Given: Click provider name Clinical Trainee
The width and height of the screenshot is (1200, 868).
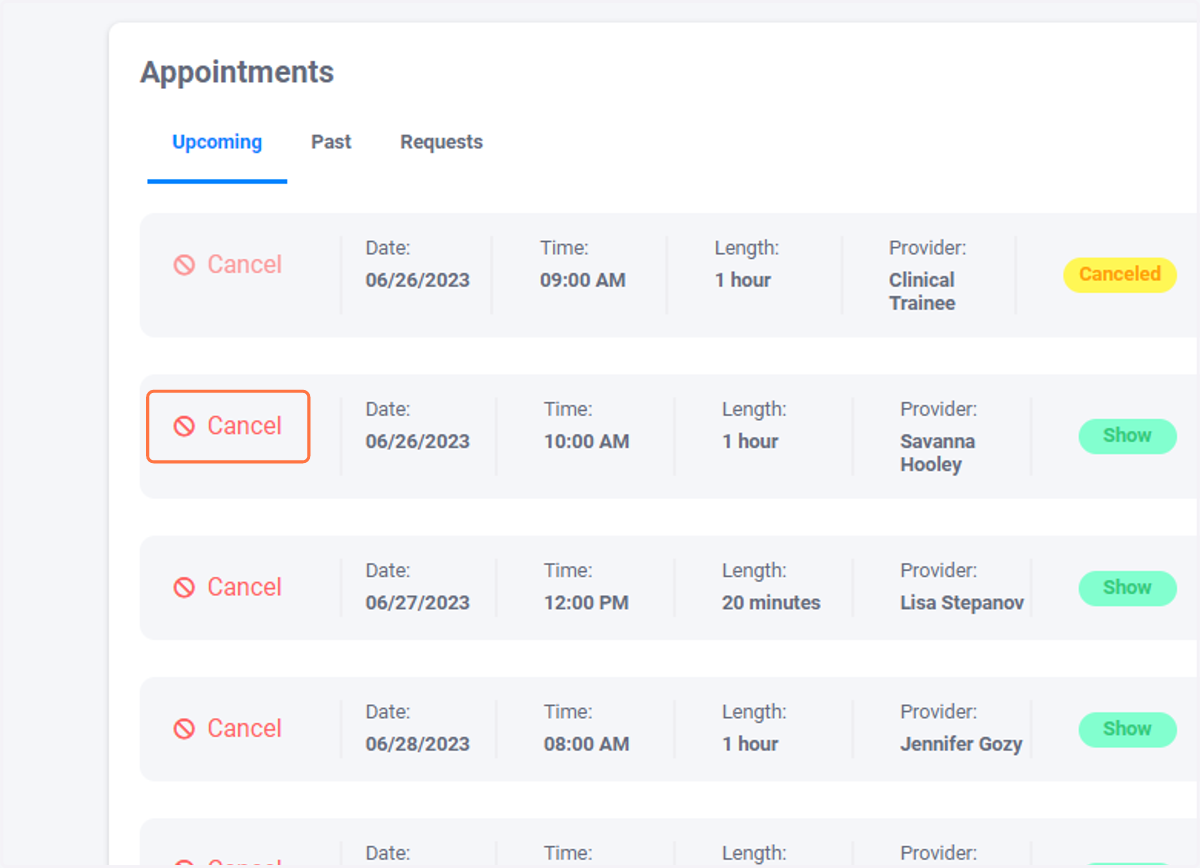Looking at the screenshot, I should (x=922, y=291).
